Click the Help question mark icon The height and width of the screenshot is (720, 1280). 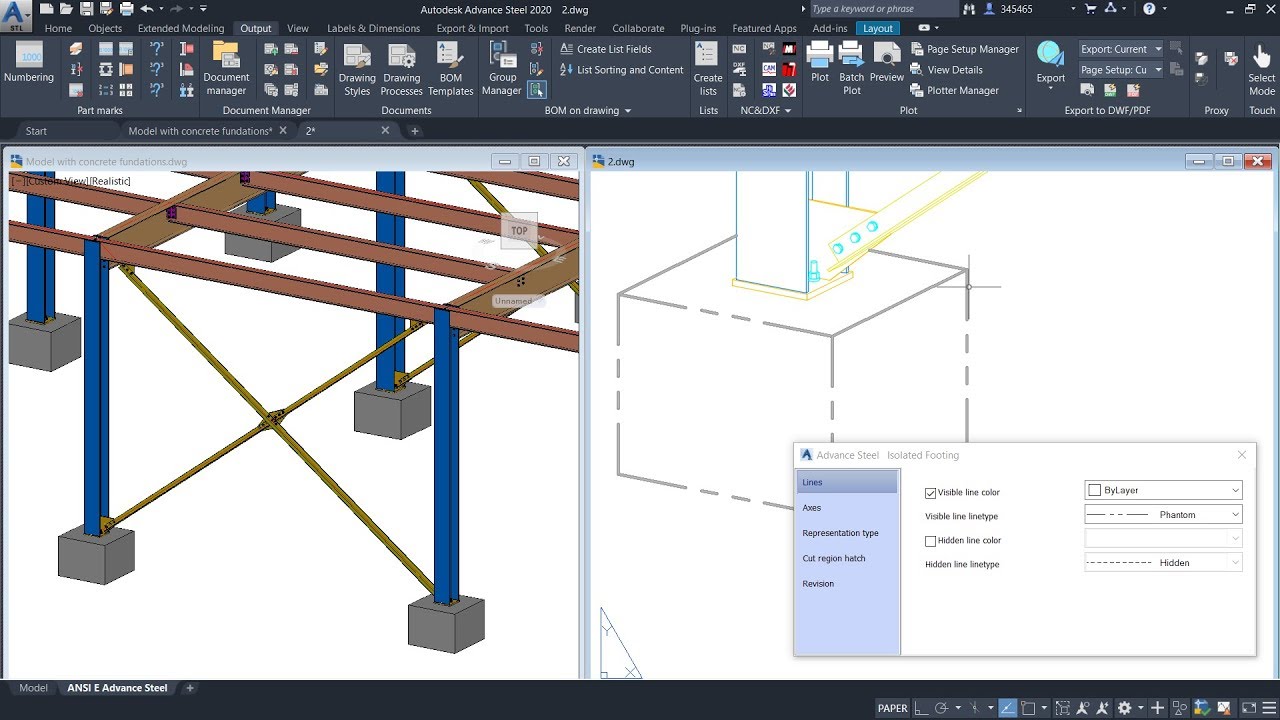point(1150,9)
